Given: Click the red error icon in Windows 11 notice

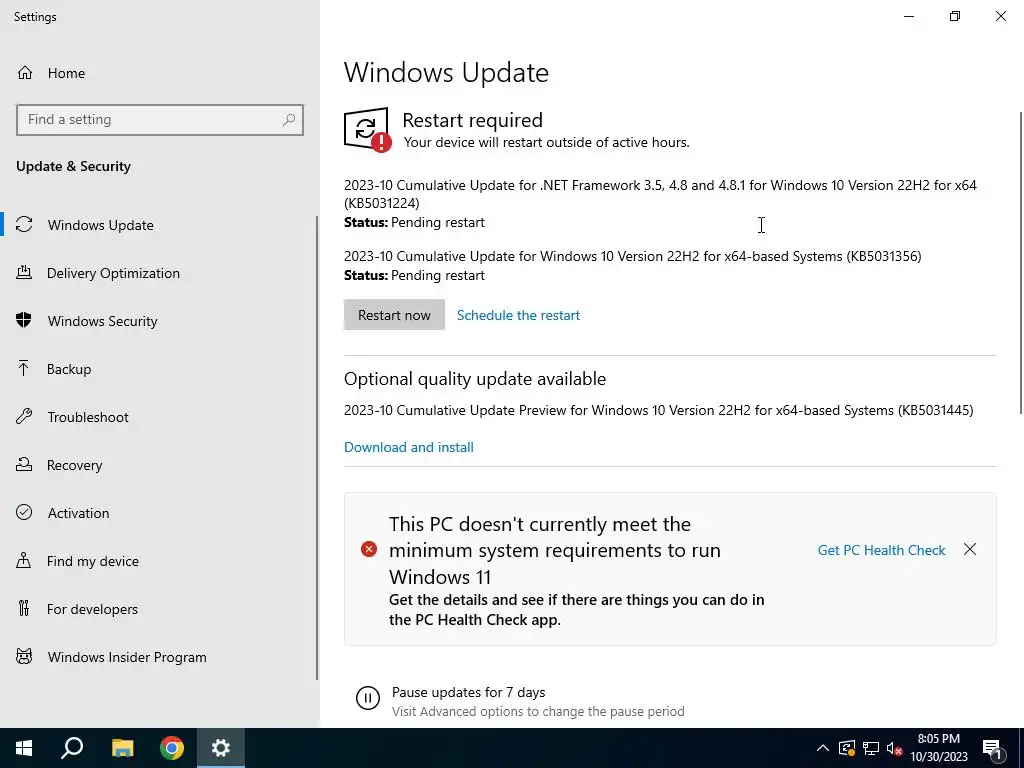Looking at the screenshot, I should point(369,549).
